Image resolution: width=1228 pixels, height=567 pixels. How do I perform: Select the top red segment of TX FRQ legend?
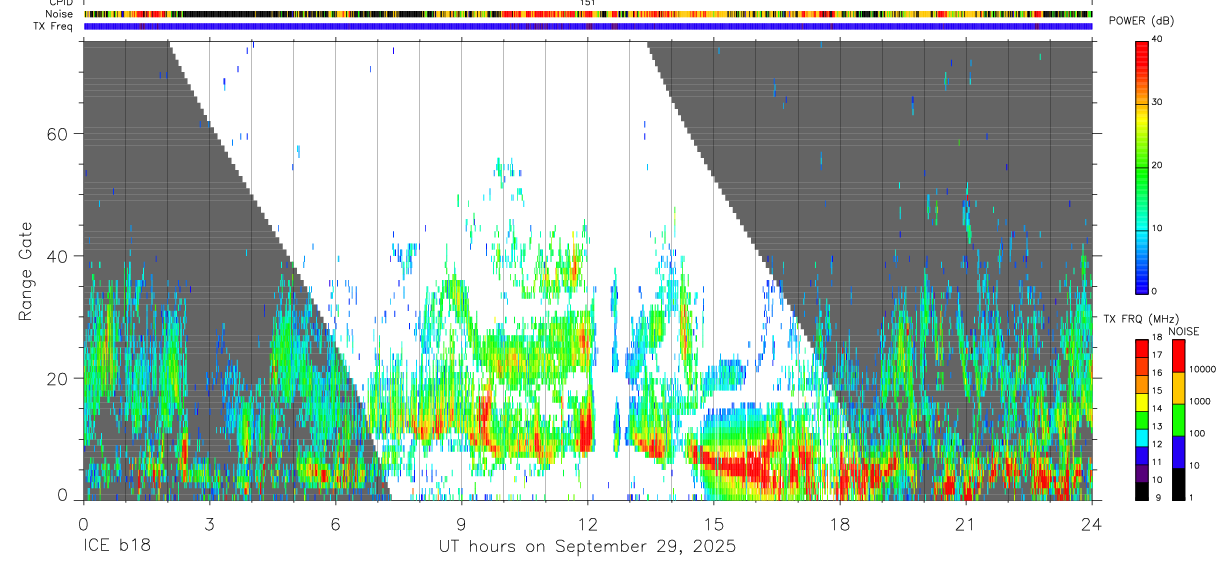1142,349
